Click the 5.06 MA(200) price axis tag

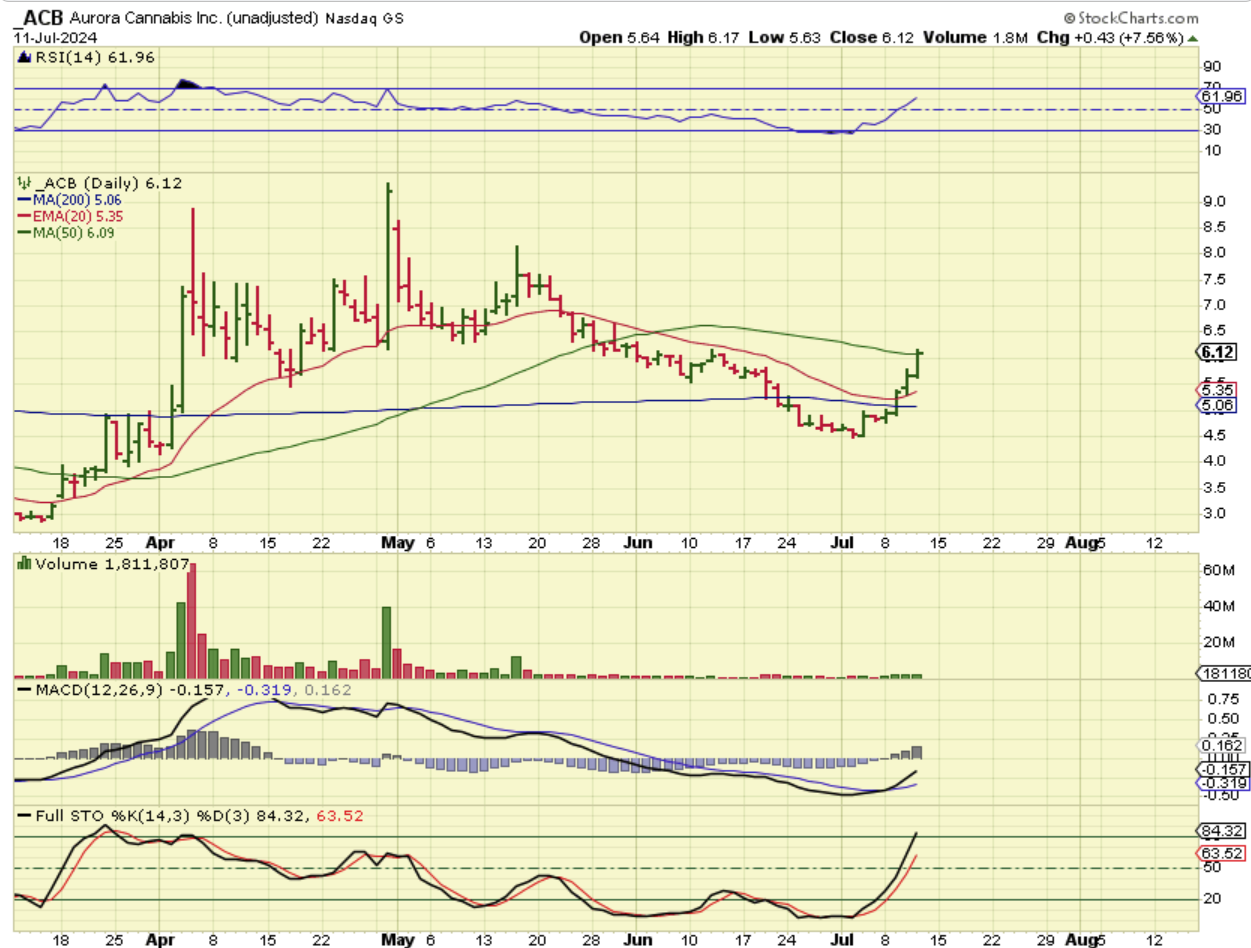1220,406
